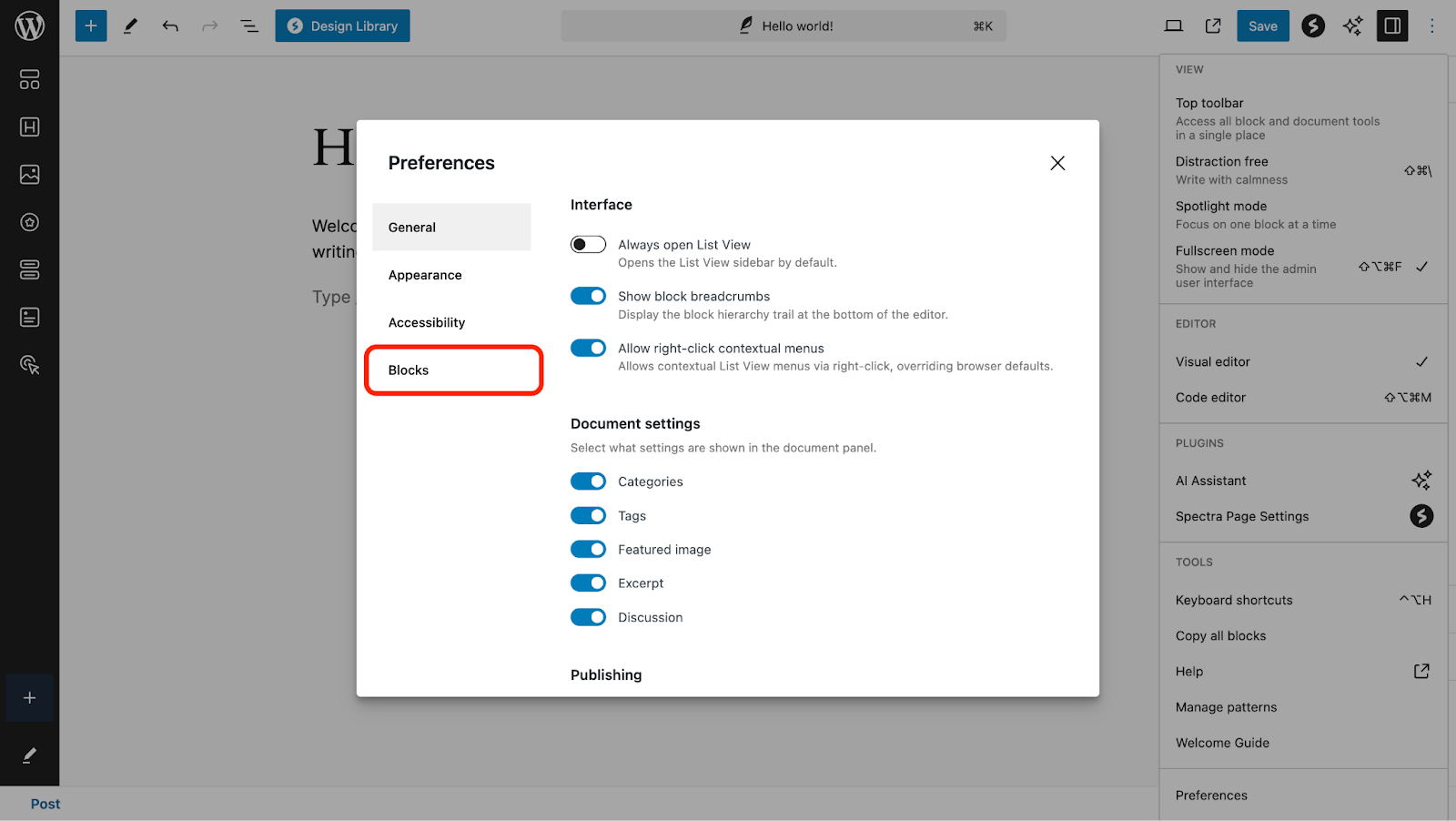
Task: Select Visual editor
Action: 1303,361
